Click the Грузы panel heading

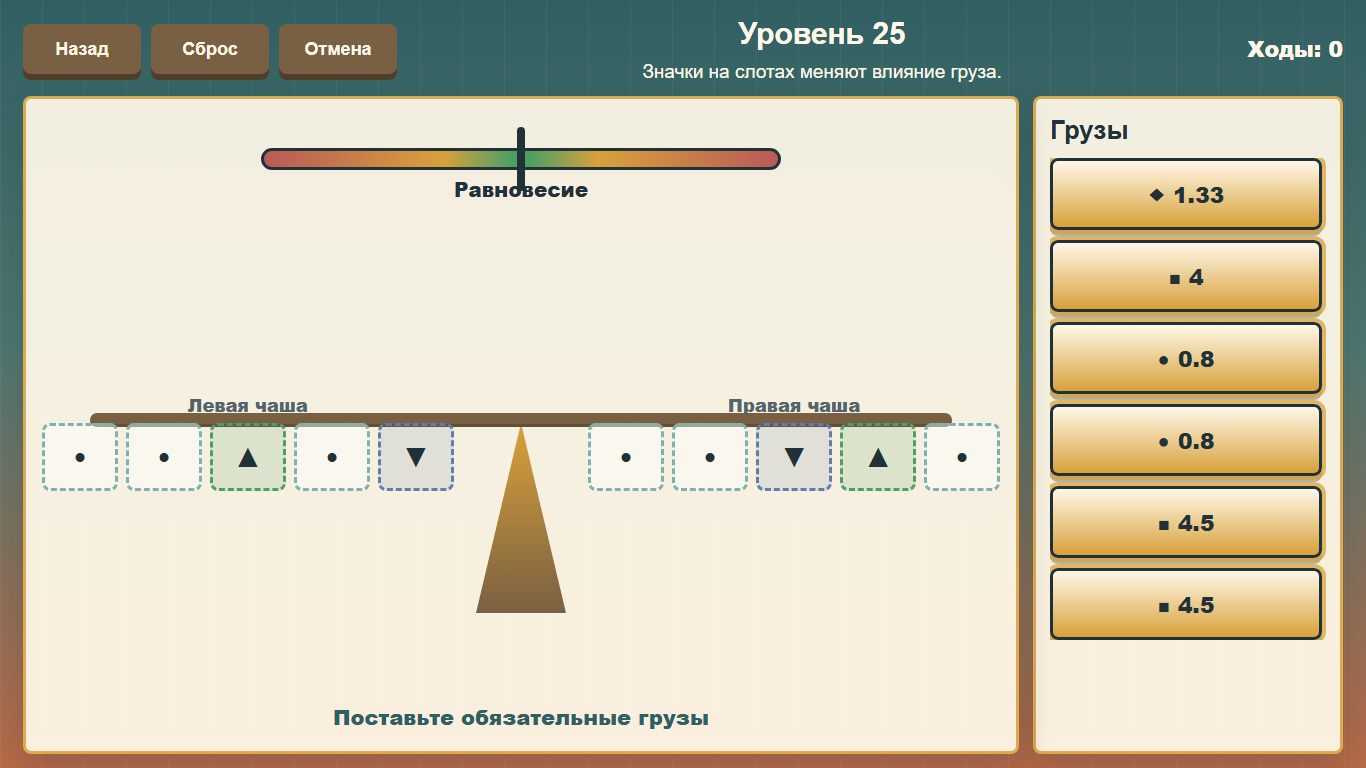click(x=1089, y=130)
